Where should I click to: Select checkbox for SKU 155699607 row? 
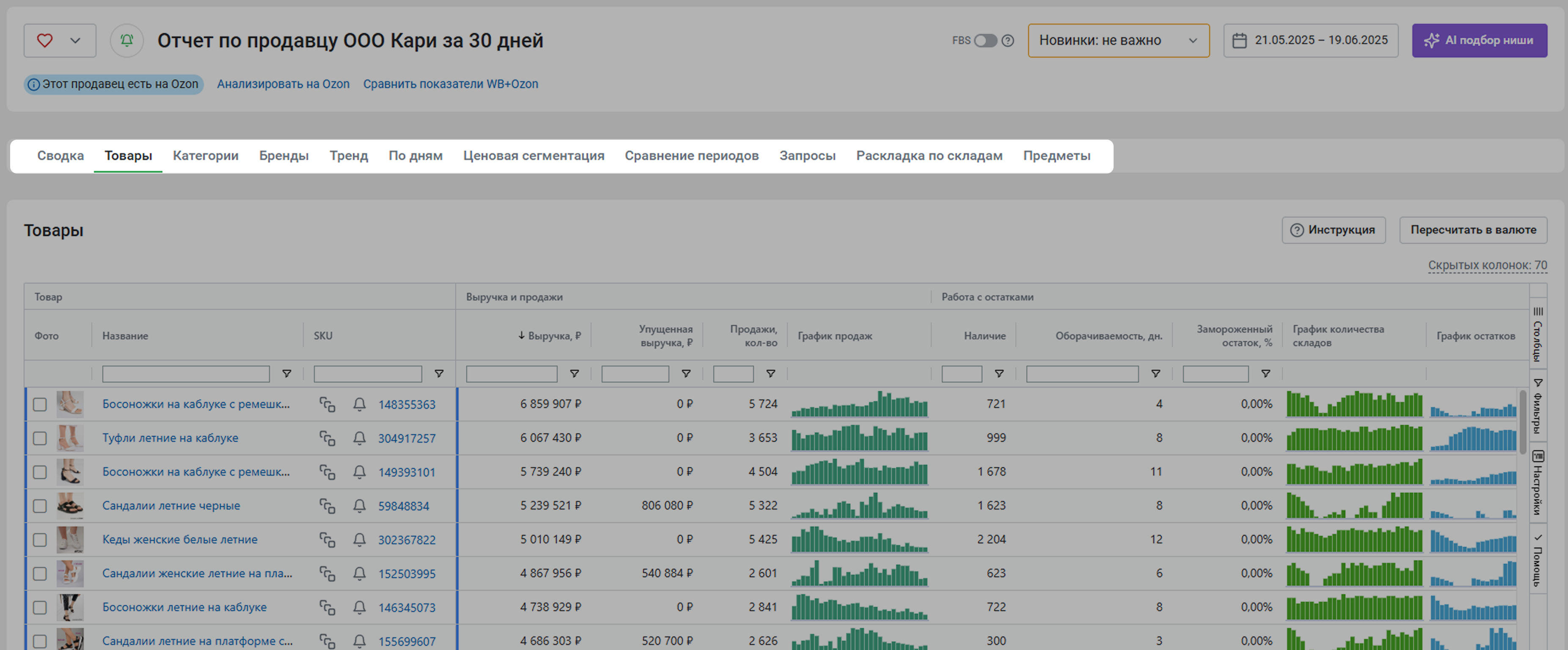(x=40, y=642)
